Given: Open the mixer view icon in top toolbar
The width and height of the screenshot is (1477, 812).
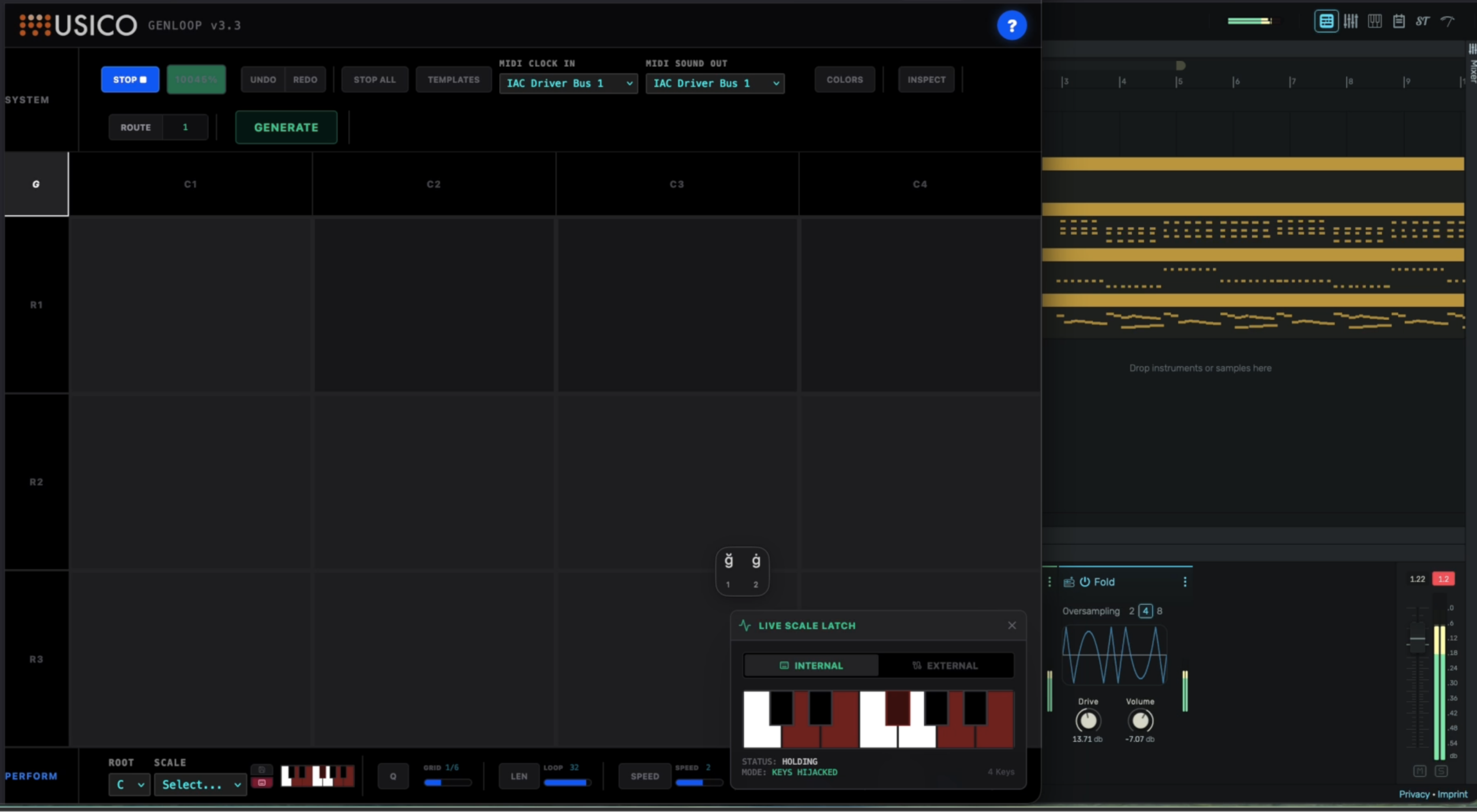Looking at the screenshot, I should click(1350, 21).
